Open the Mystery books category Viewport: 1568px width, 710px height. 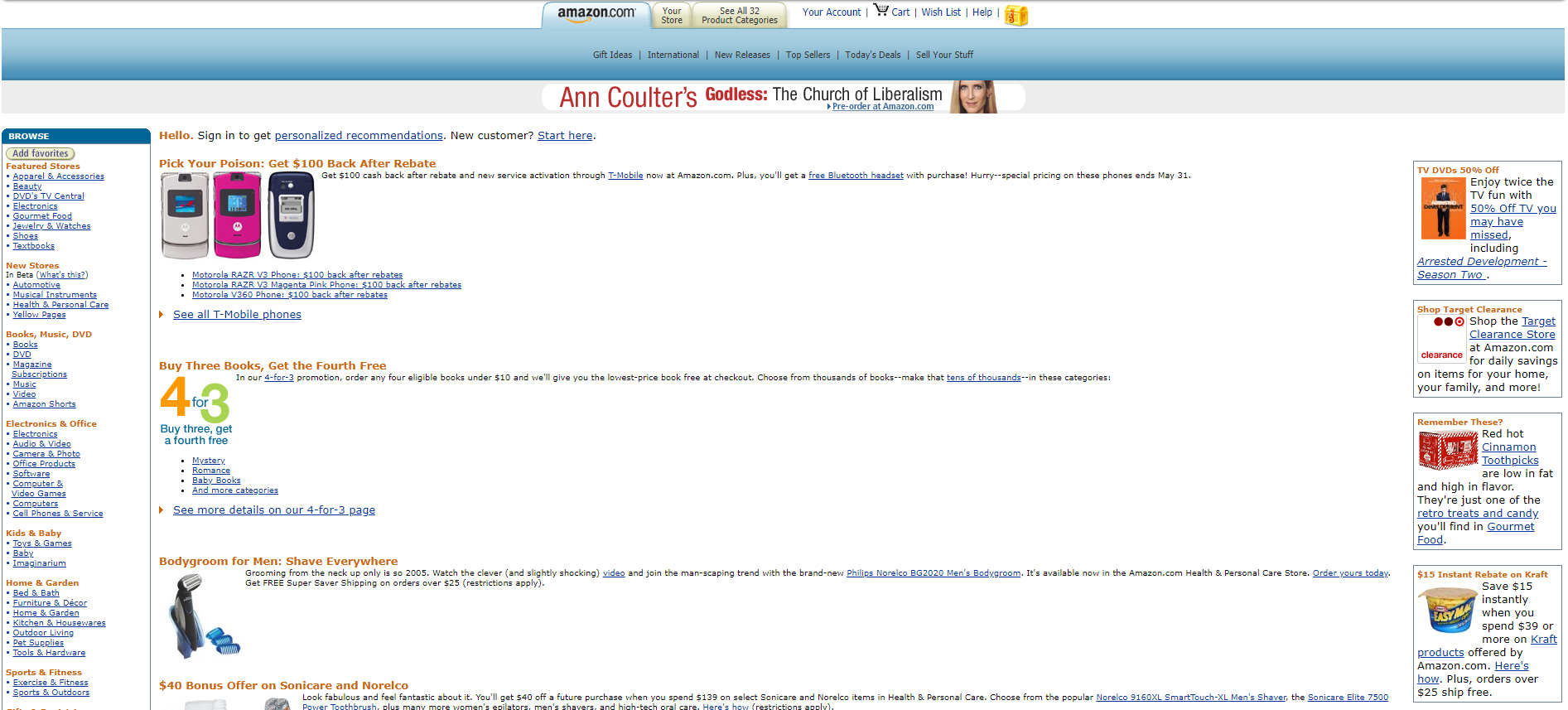pos(209,461)
